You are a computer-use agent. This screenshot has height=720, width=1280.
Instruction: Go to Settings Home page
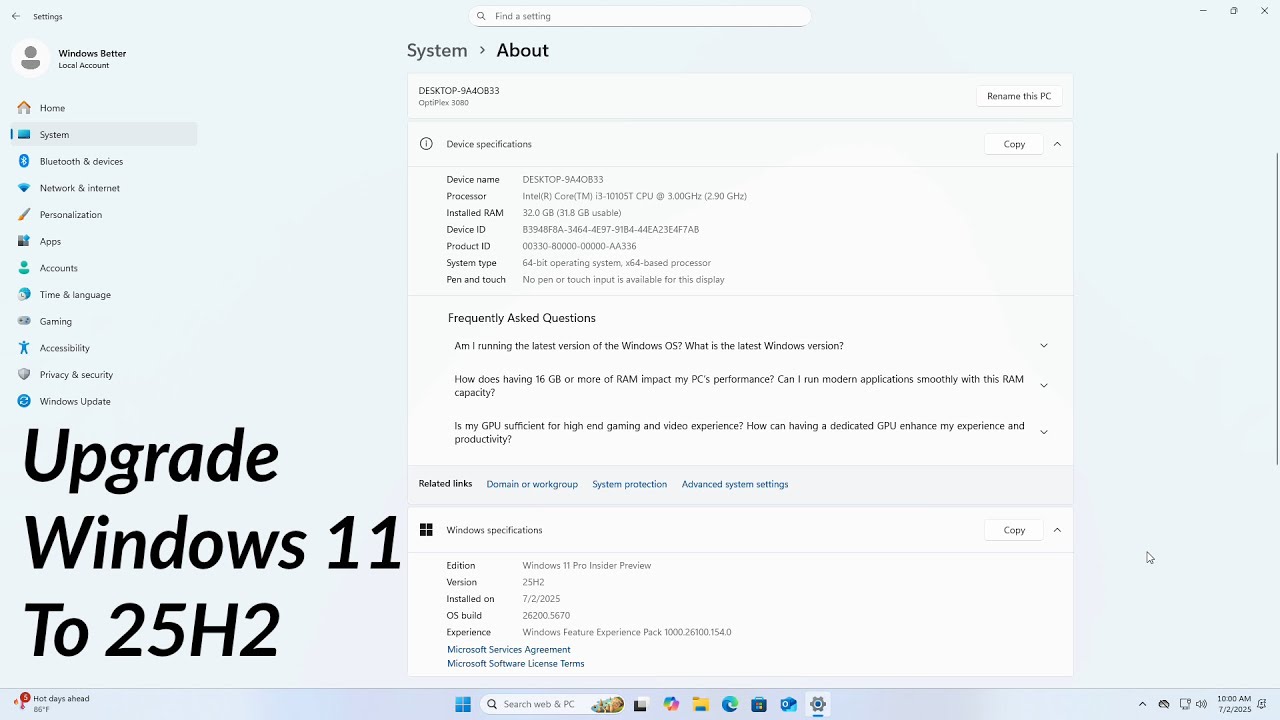point(104,108)
